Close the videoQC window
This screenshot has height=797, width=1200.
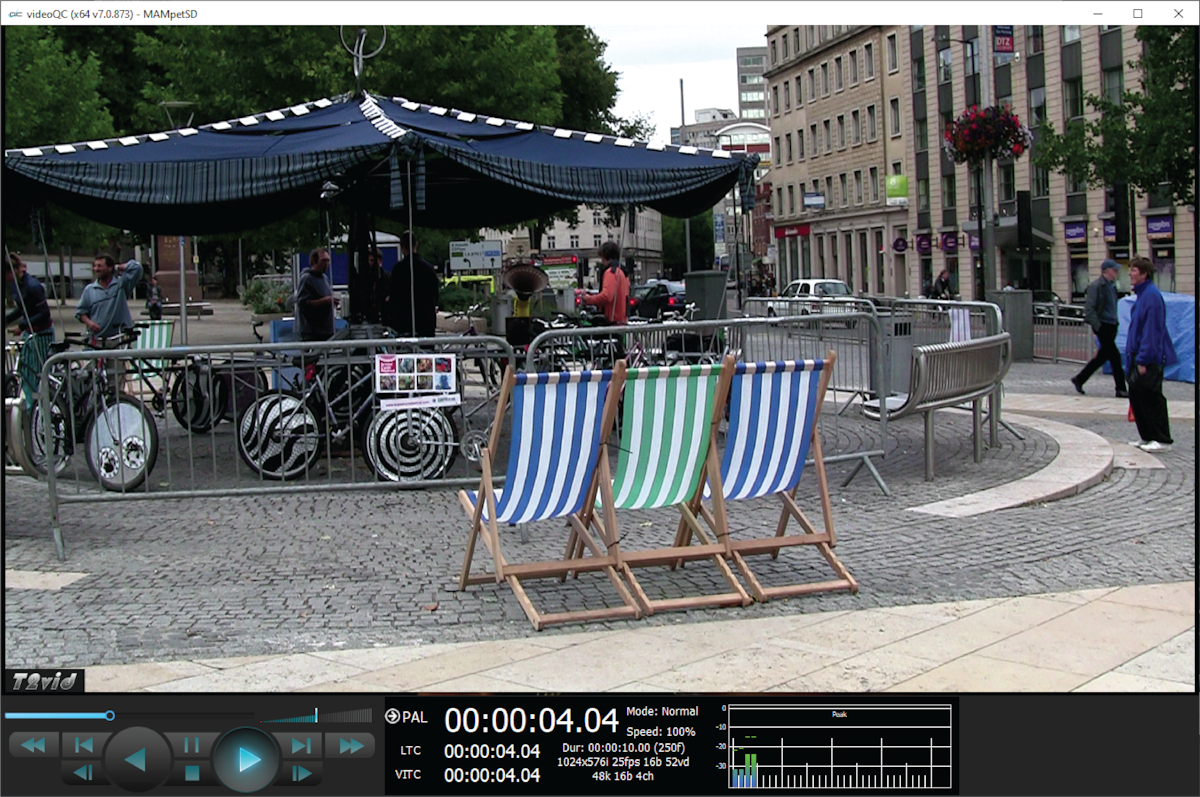[1178, 13]
